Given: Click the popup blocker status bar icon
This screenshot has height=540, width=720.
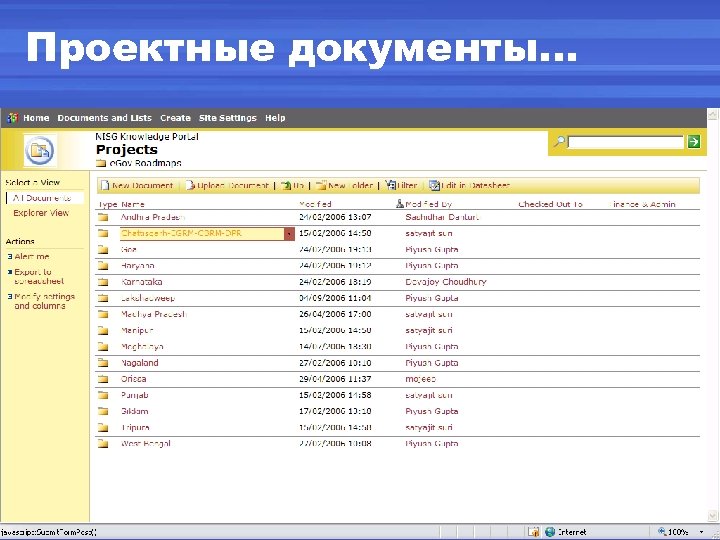Looking at the screenshot, I should point(533,532).
